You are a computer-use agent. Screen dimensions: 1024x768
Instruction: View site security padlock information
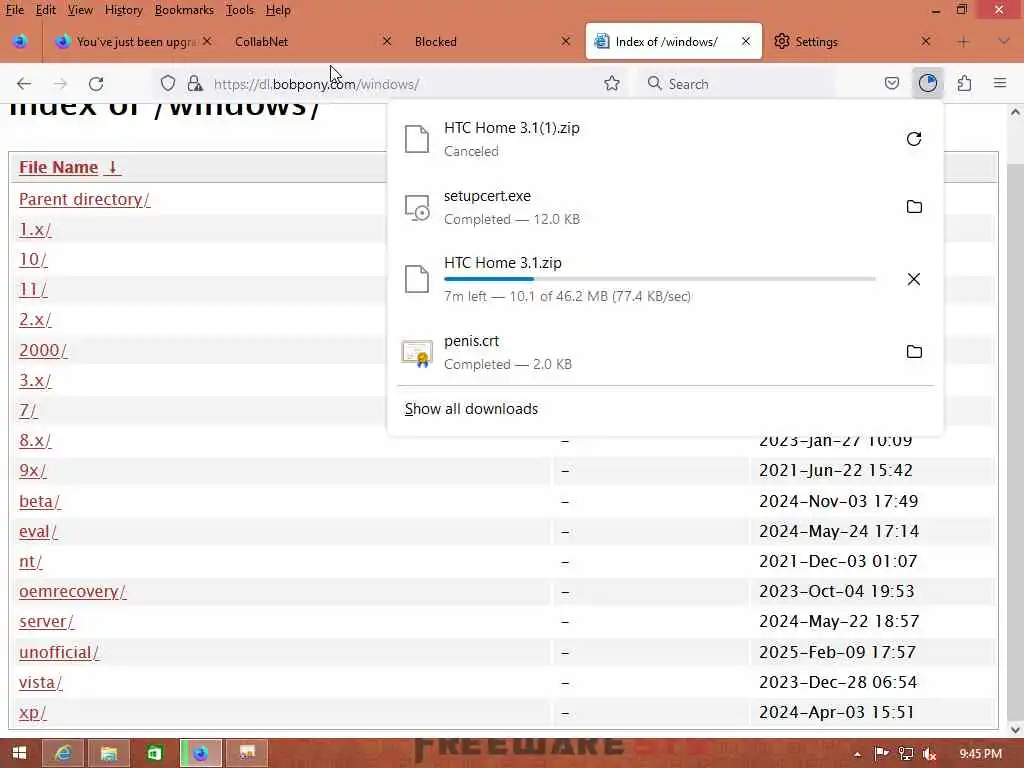(195, 84)
